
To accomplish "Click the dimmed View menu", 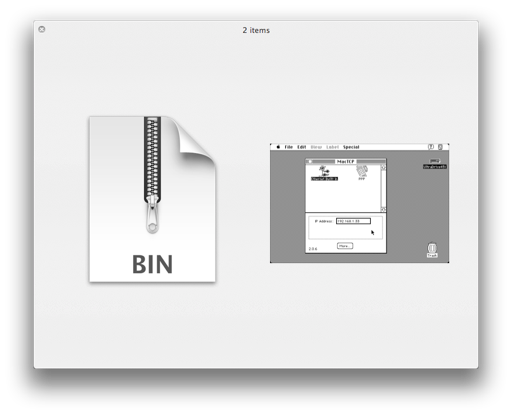I will [x=316, y=147].
